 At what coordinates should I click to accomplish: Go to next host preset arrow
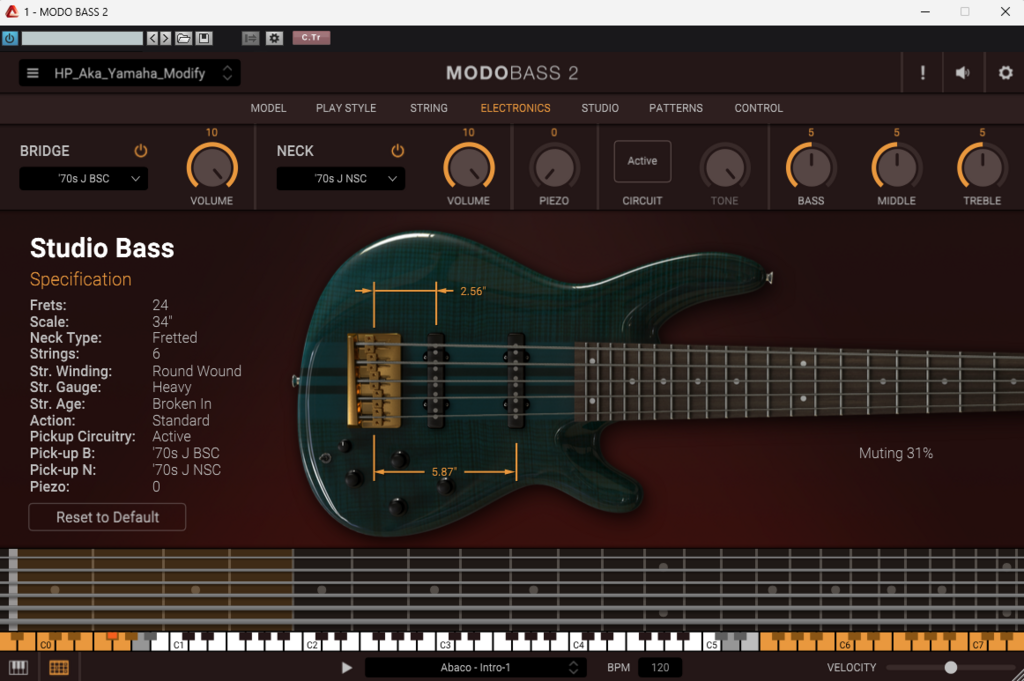point(165,39)
